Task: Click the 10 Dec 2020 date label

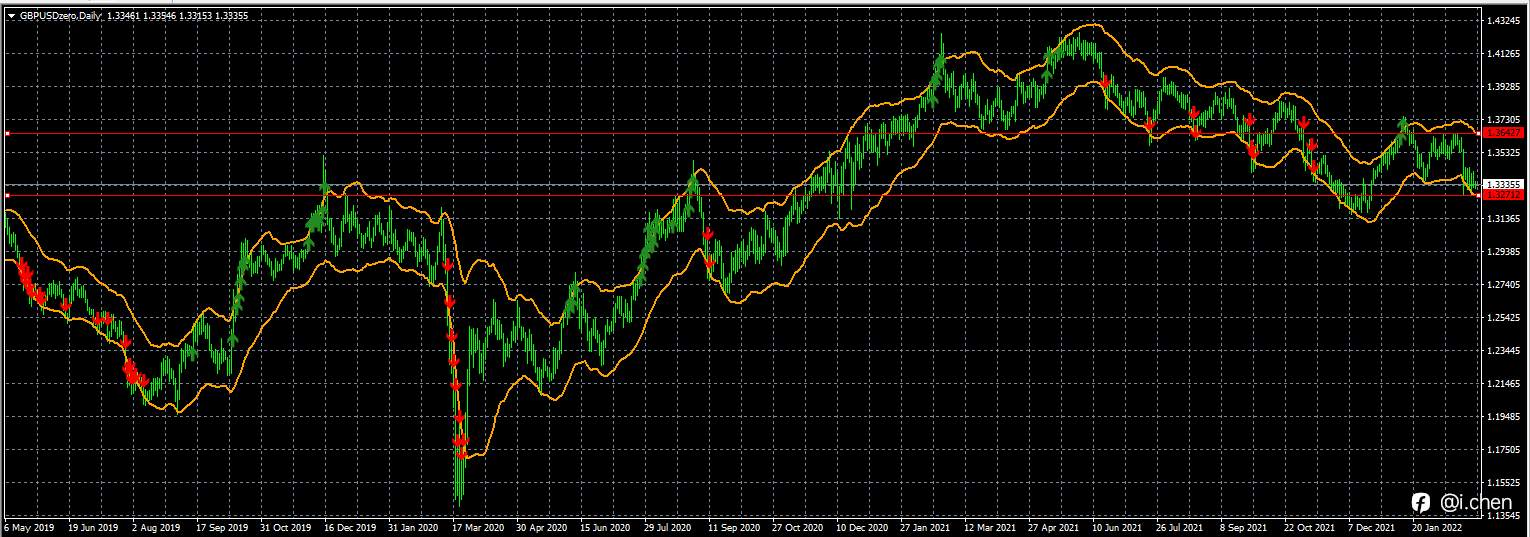Action: (861, 526)
